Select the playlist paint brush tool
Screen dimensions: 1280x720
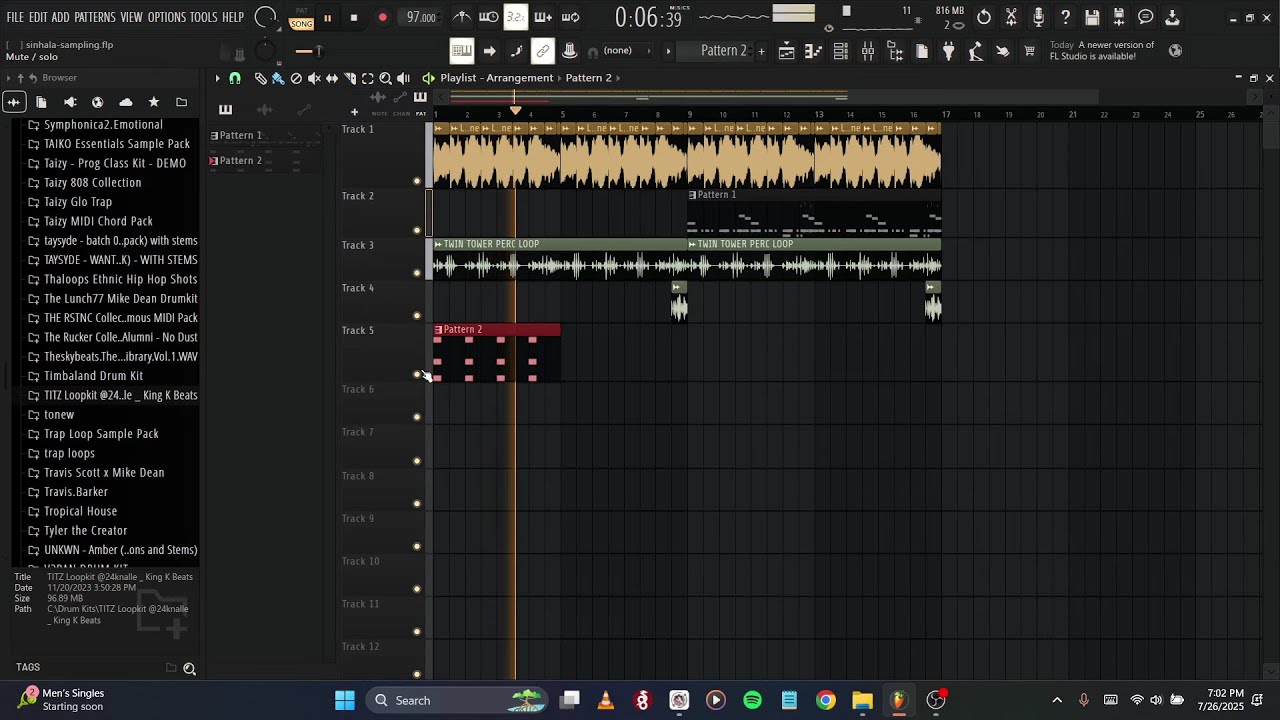tap(278, 78)
